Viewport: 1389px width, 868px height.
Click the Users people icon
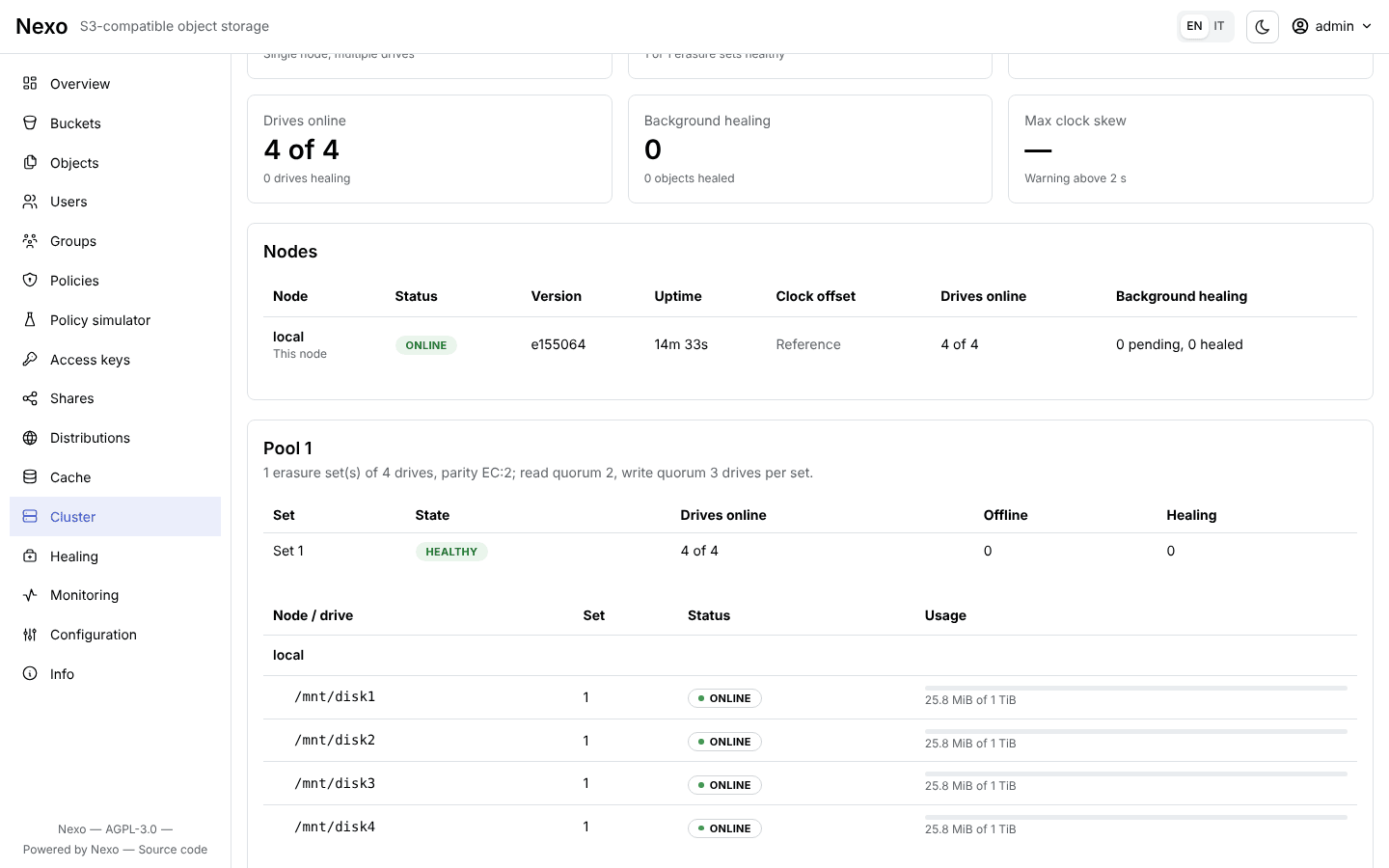(30, 202)
